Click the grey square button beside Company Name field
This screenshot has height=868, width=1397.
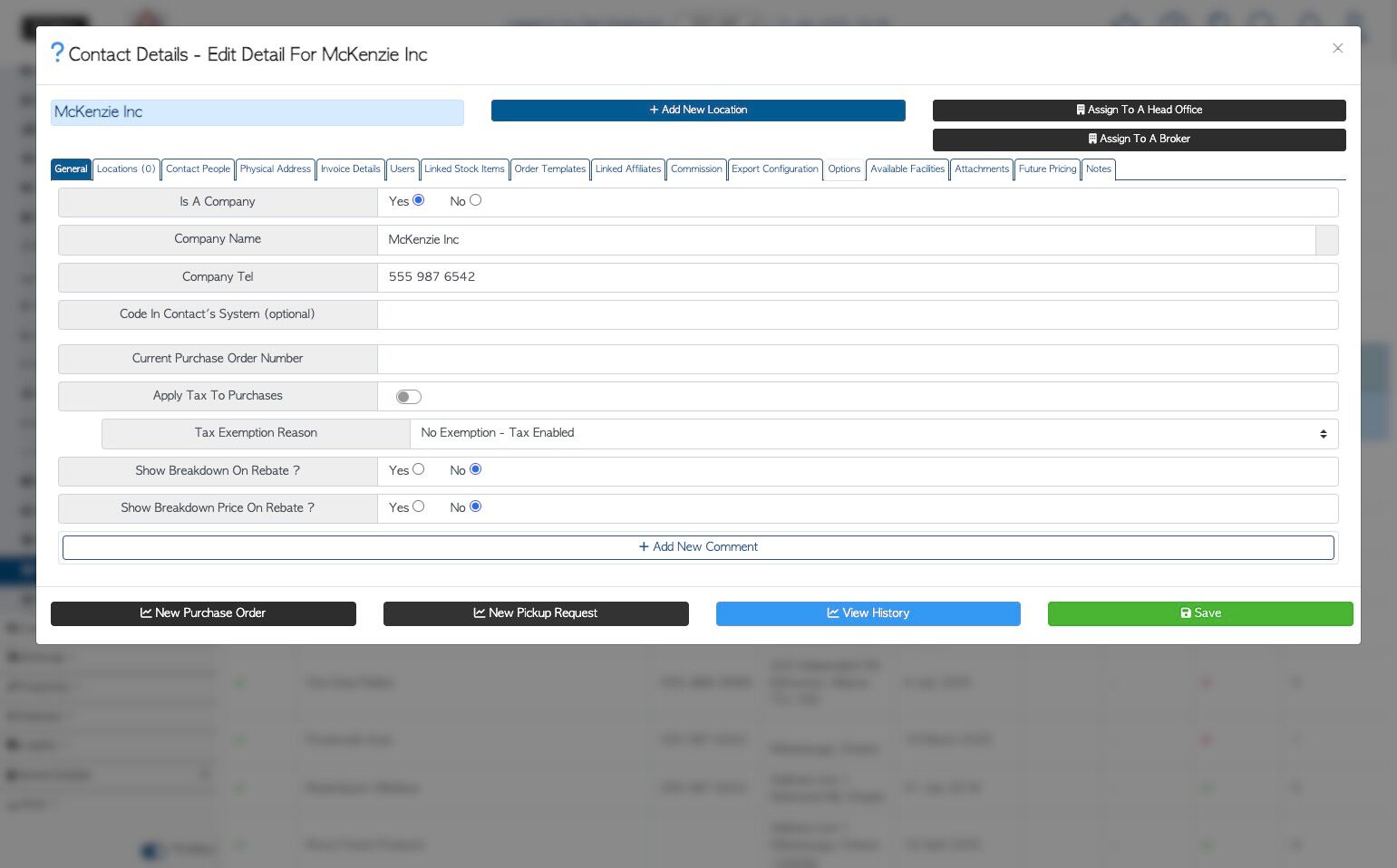coord(1326,240)
